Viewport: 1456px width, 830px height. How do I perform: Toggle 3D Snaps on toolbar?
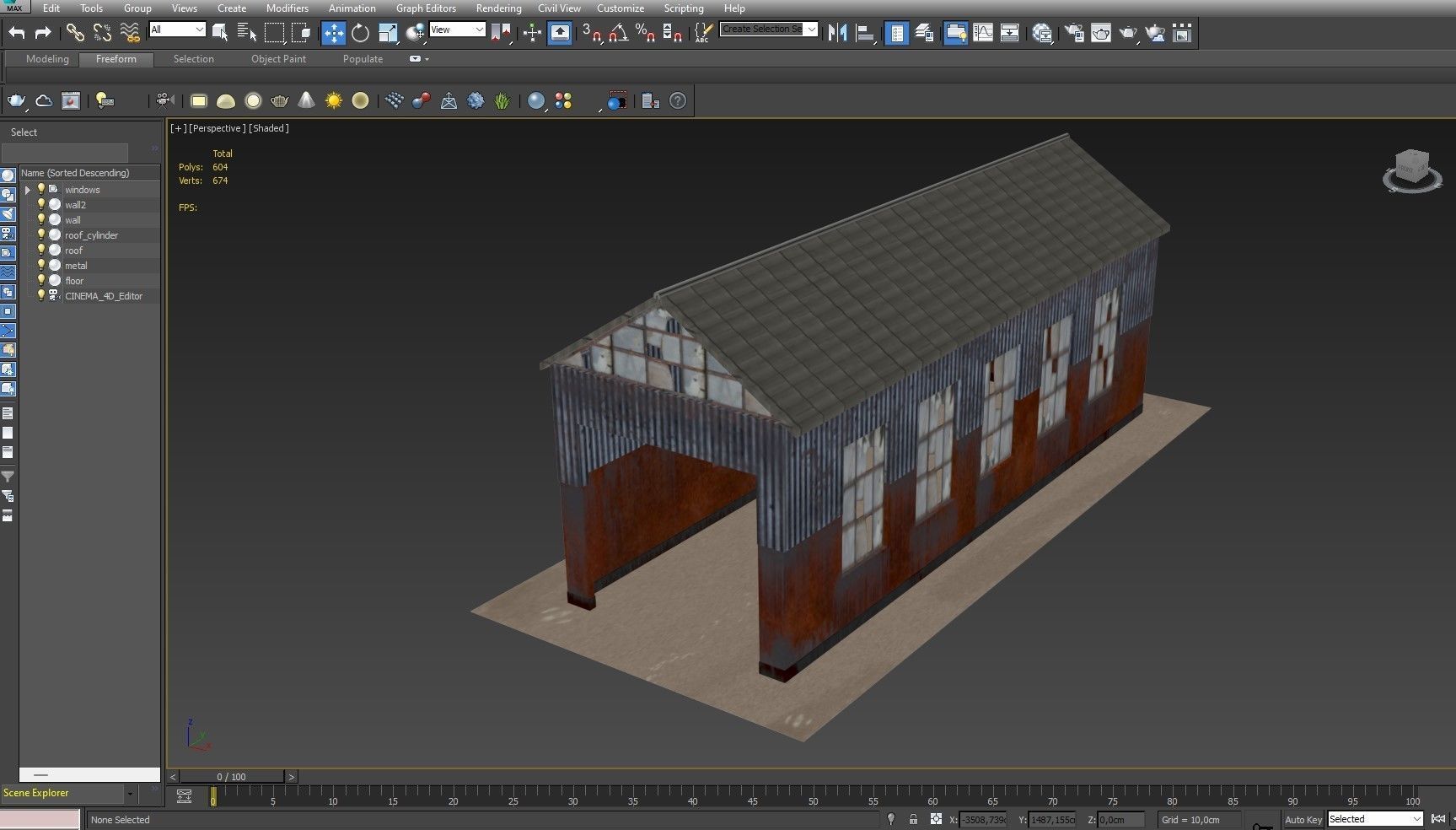coord(592,33)
